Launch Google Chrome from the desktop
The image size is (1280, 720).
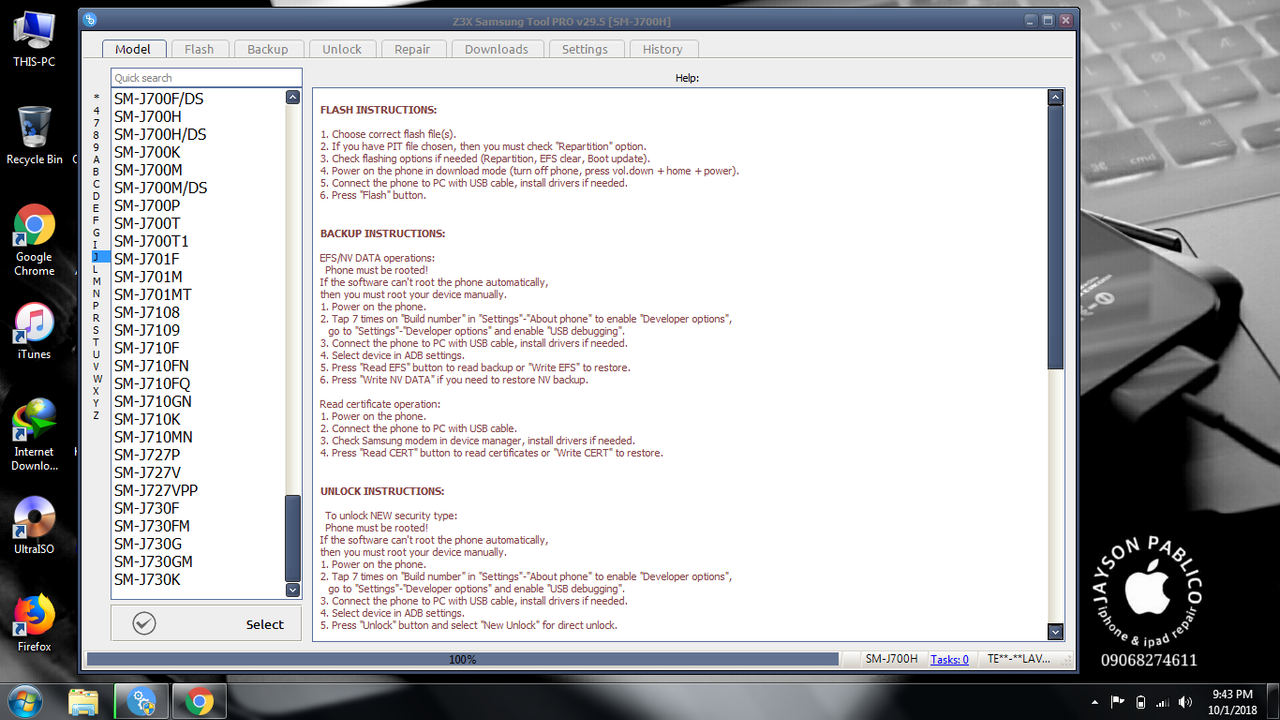click(x=34, y=240)
